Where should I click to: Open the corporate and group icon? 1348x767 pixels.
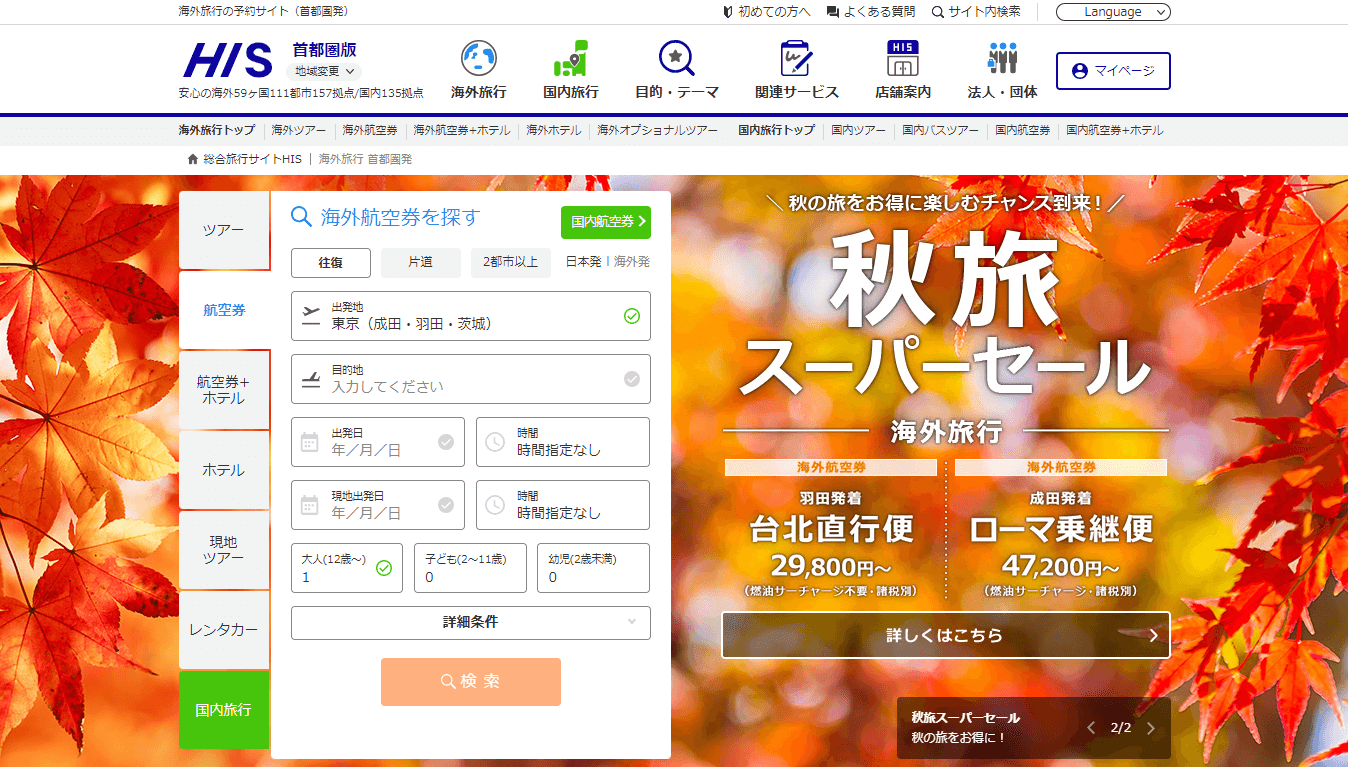coord(1002,59)
